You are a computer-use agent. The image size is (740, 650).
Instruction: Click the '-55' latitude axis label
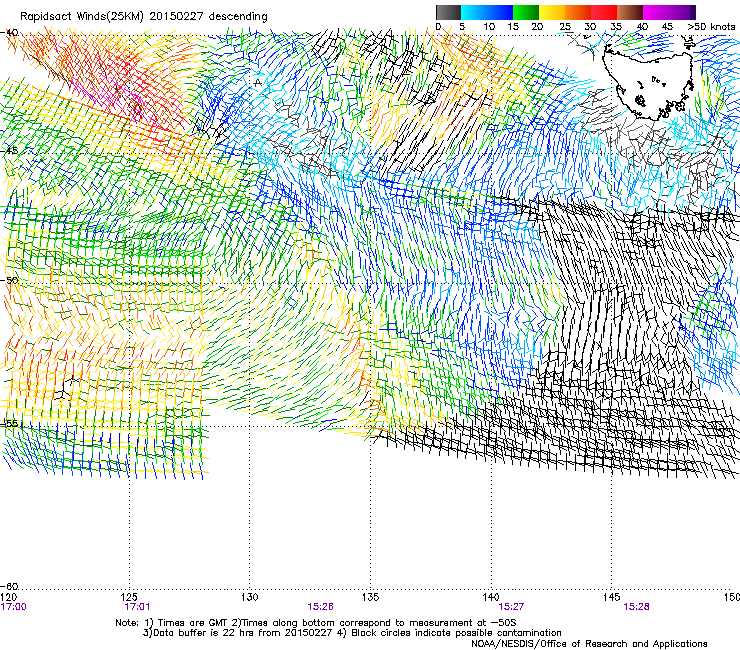pos(9,423)
